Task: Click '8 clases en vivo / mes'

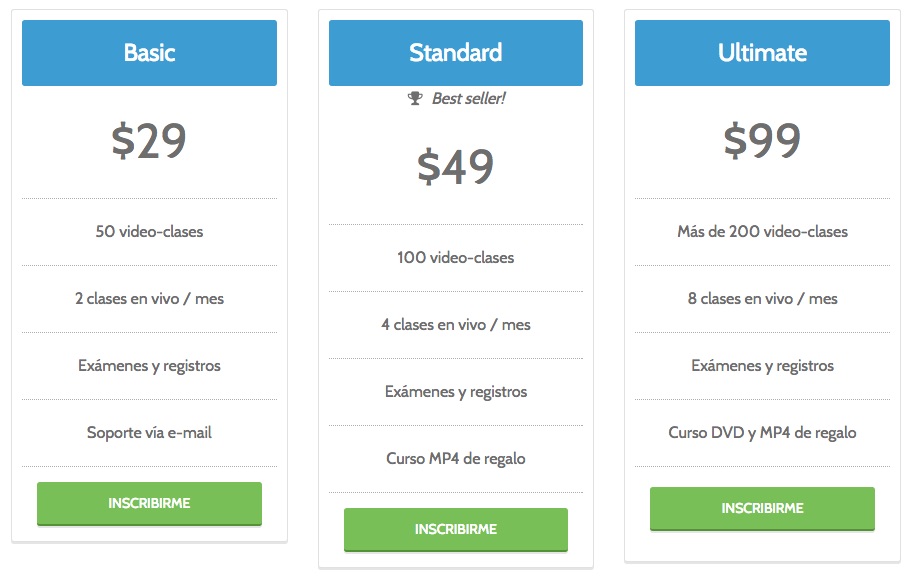Action: 763,299
